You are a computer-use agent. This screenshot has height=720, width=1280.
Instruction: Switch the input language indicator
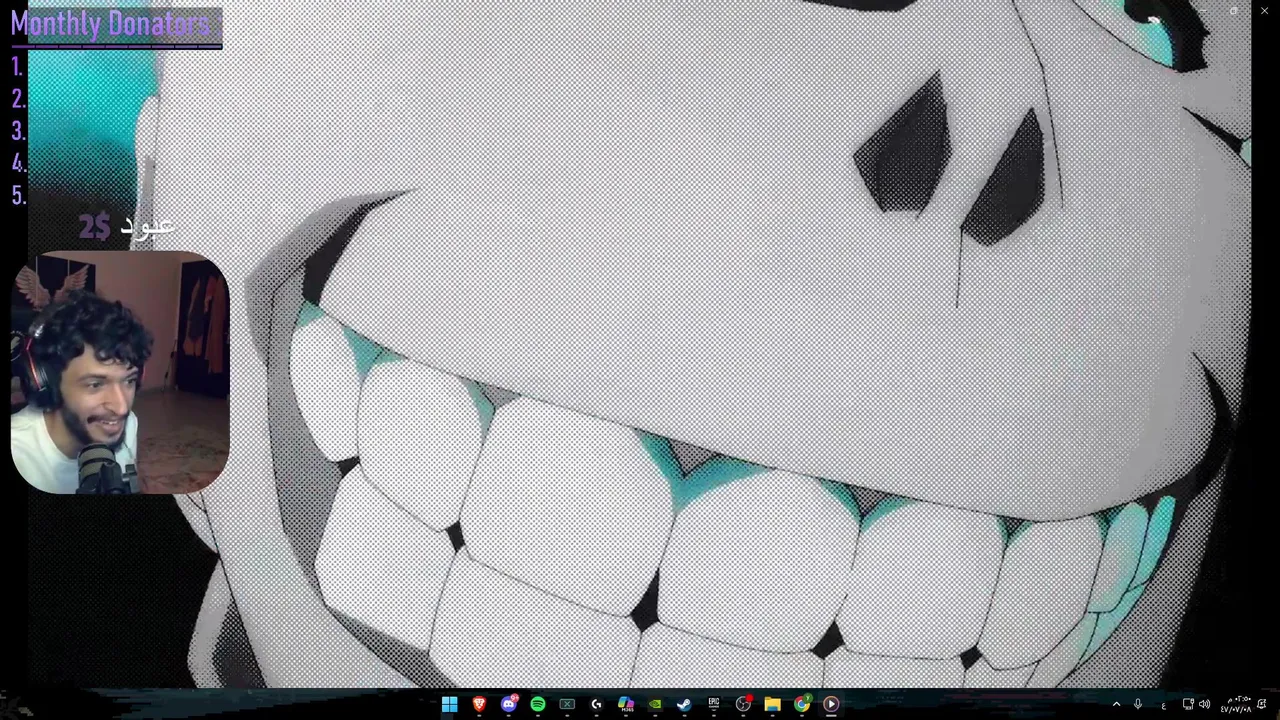coord(1164,706)
